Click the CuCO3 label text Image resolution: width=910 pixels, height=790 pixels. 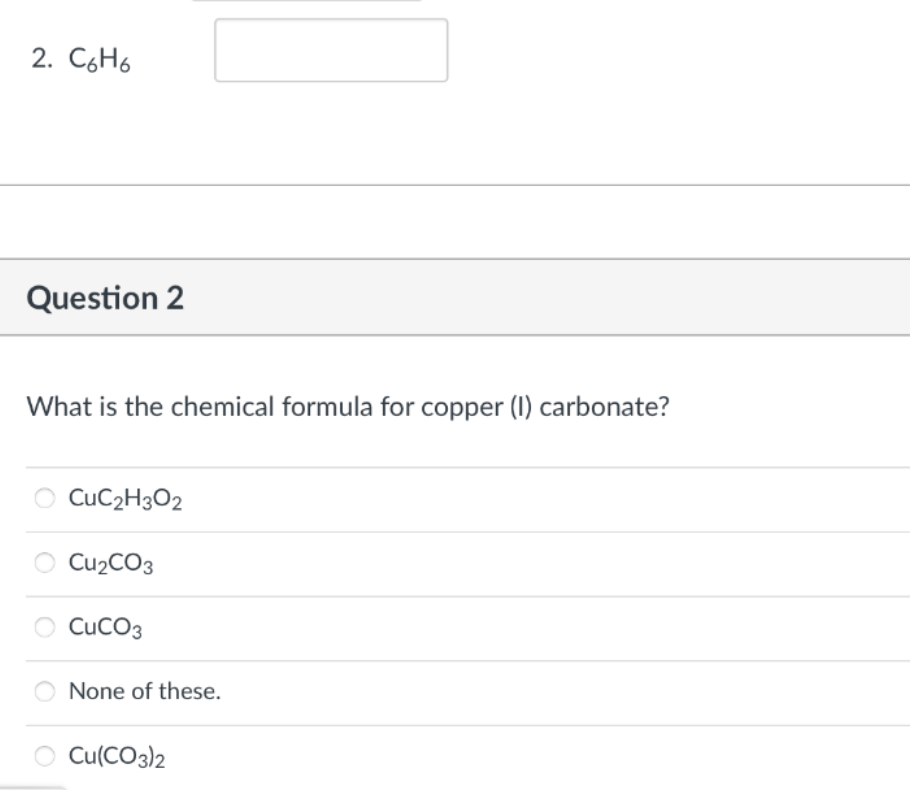(103, 628)
